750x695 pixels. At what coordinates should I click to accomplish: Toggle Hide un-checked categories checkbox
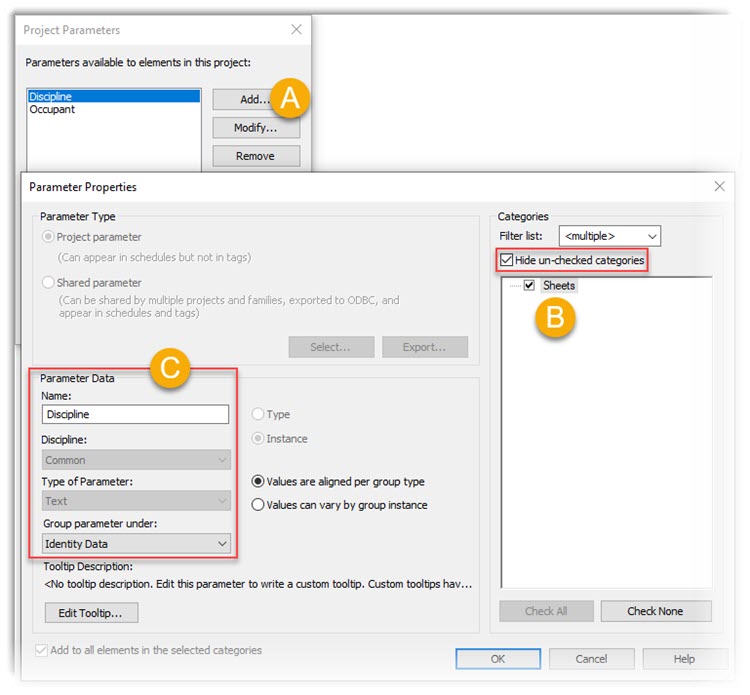click(x=506, y=260)
